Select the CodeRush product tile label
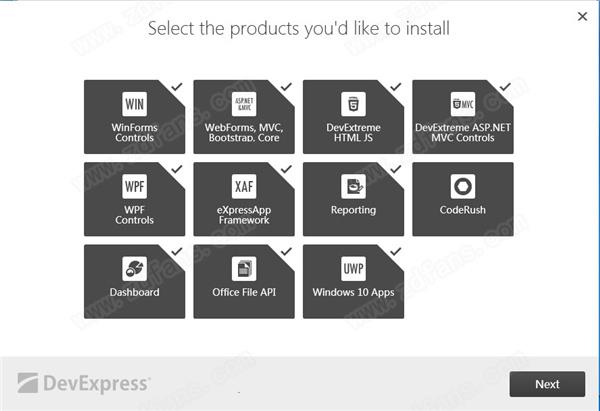Screen dimensions: 600x411 tap(463, 210)
